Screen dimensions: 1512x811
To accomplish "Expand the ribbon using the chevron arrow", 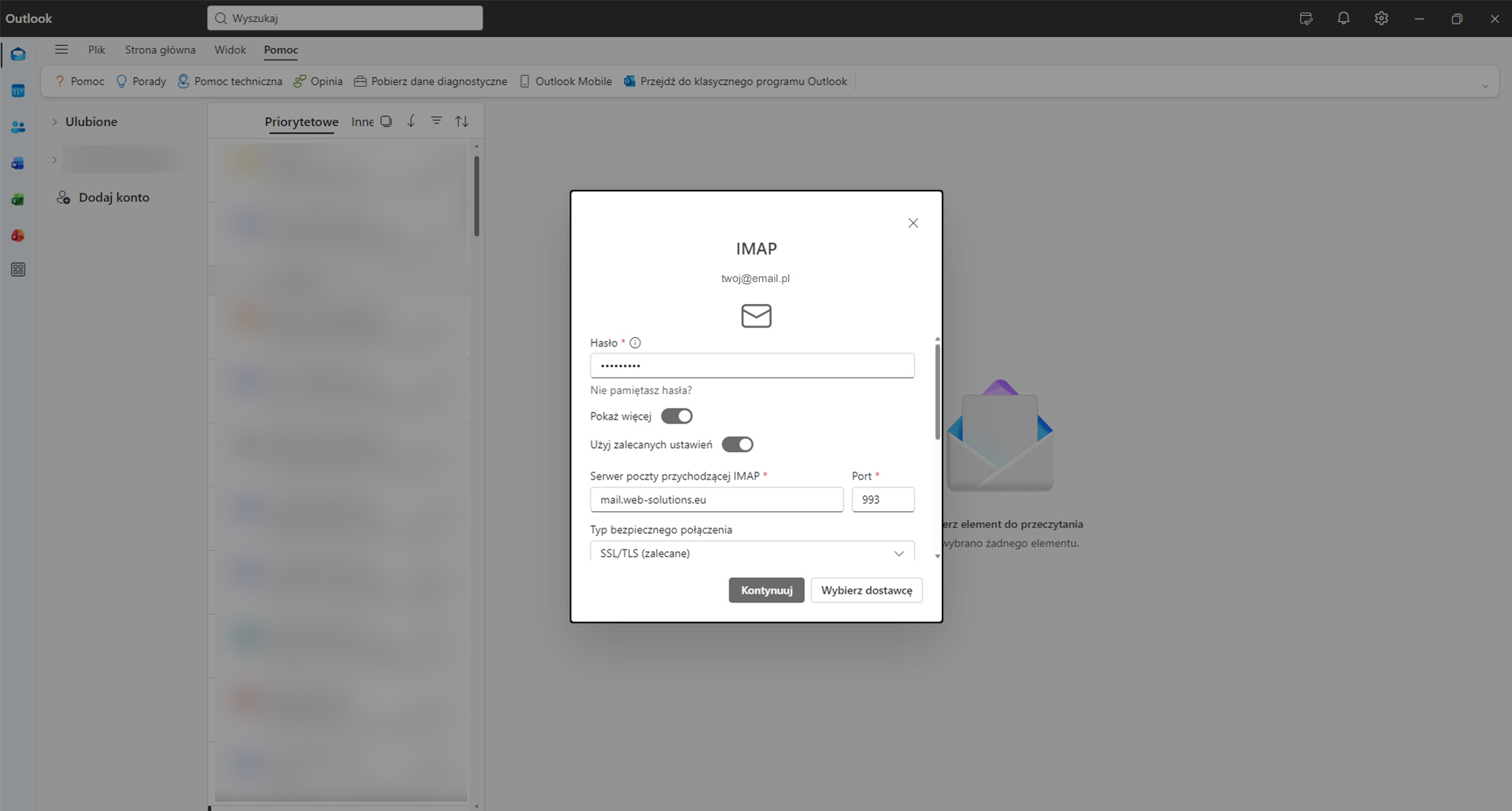I will [x=1485, y=86].
